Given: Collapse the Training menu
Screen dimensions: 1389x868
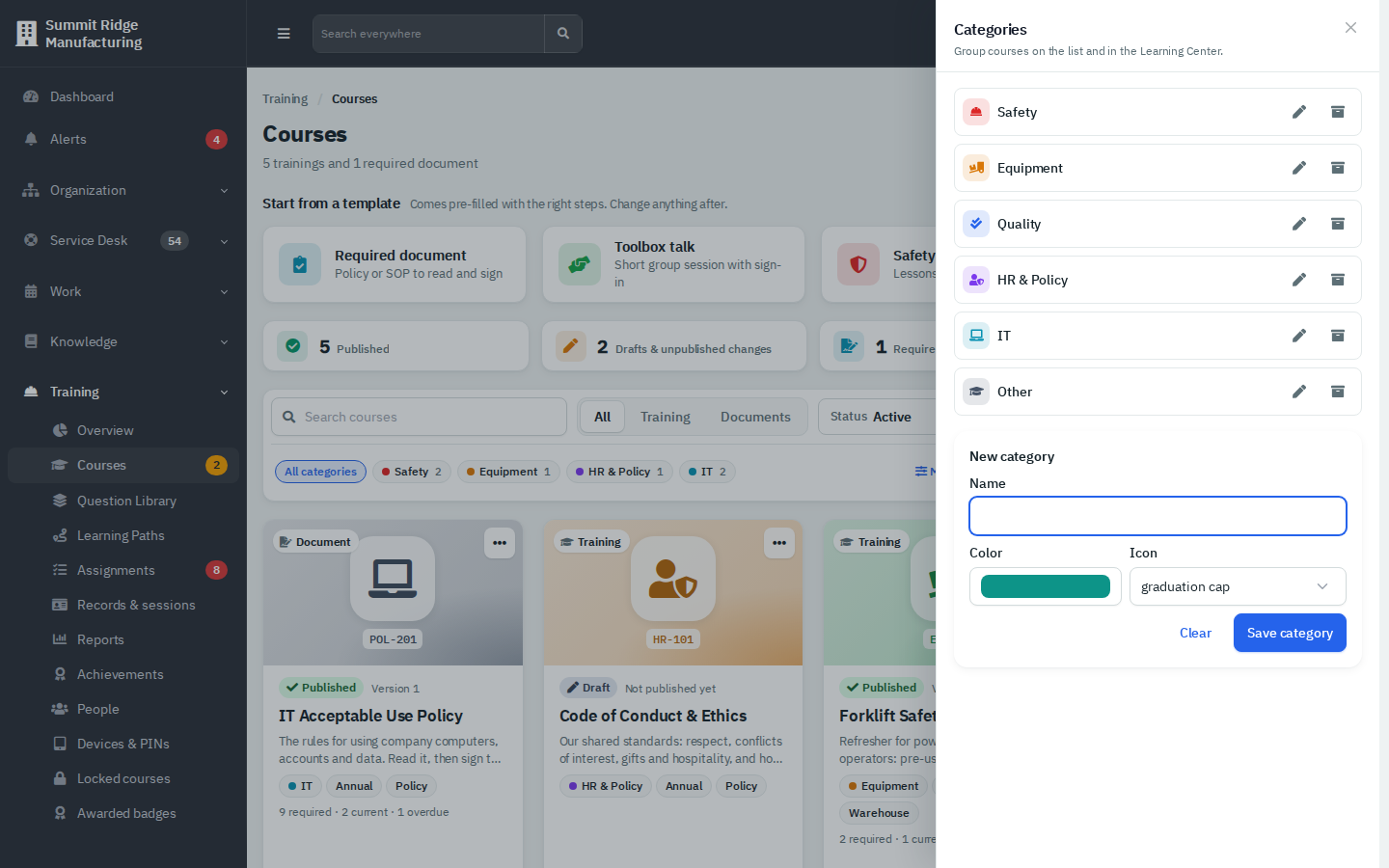Looking at the screenshot, I should click(x=123, y=392).
